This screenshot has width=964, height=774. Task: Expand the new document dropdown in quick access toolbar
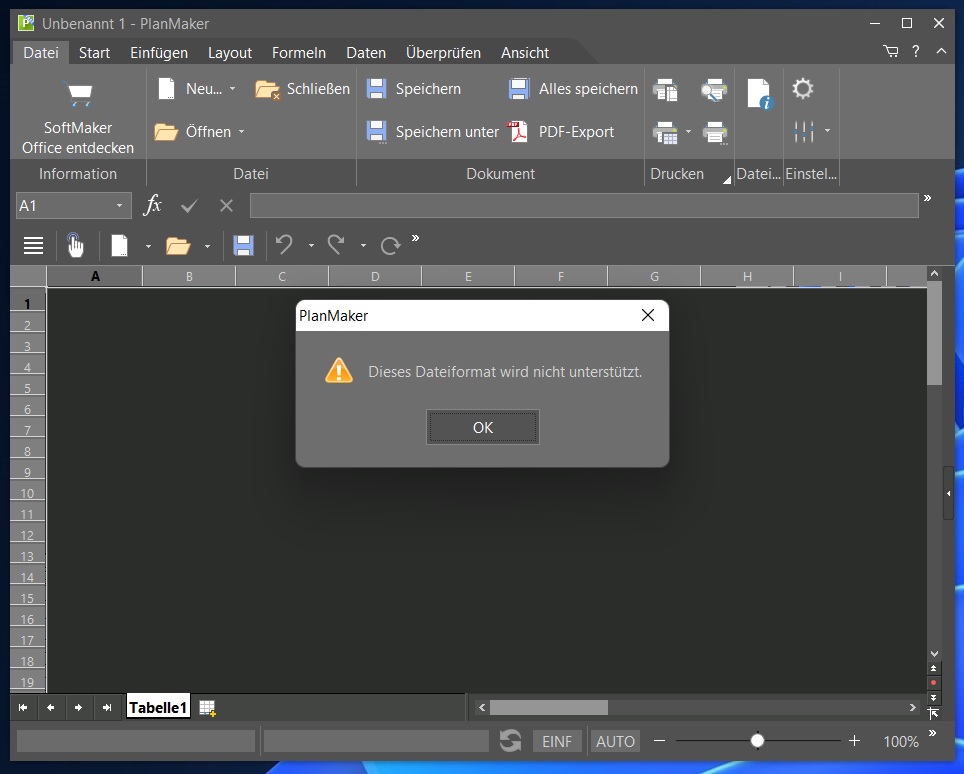148,247
